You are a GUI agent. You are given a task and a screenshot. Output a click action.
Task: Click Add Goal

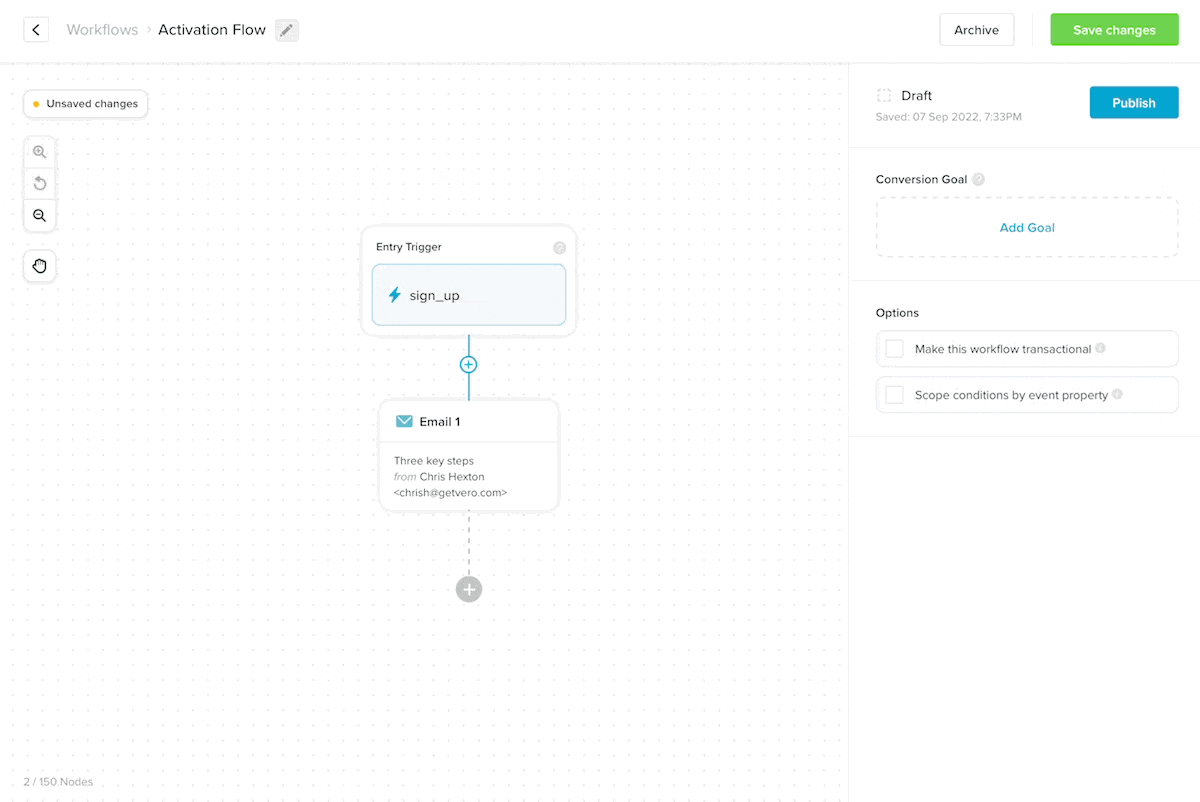[x=1027, y=227]
